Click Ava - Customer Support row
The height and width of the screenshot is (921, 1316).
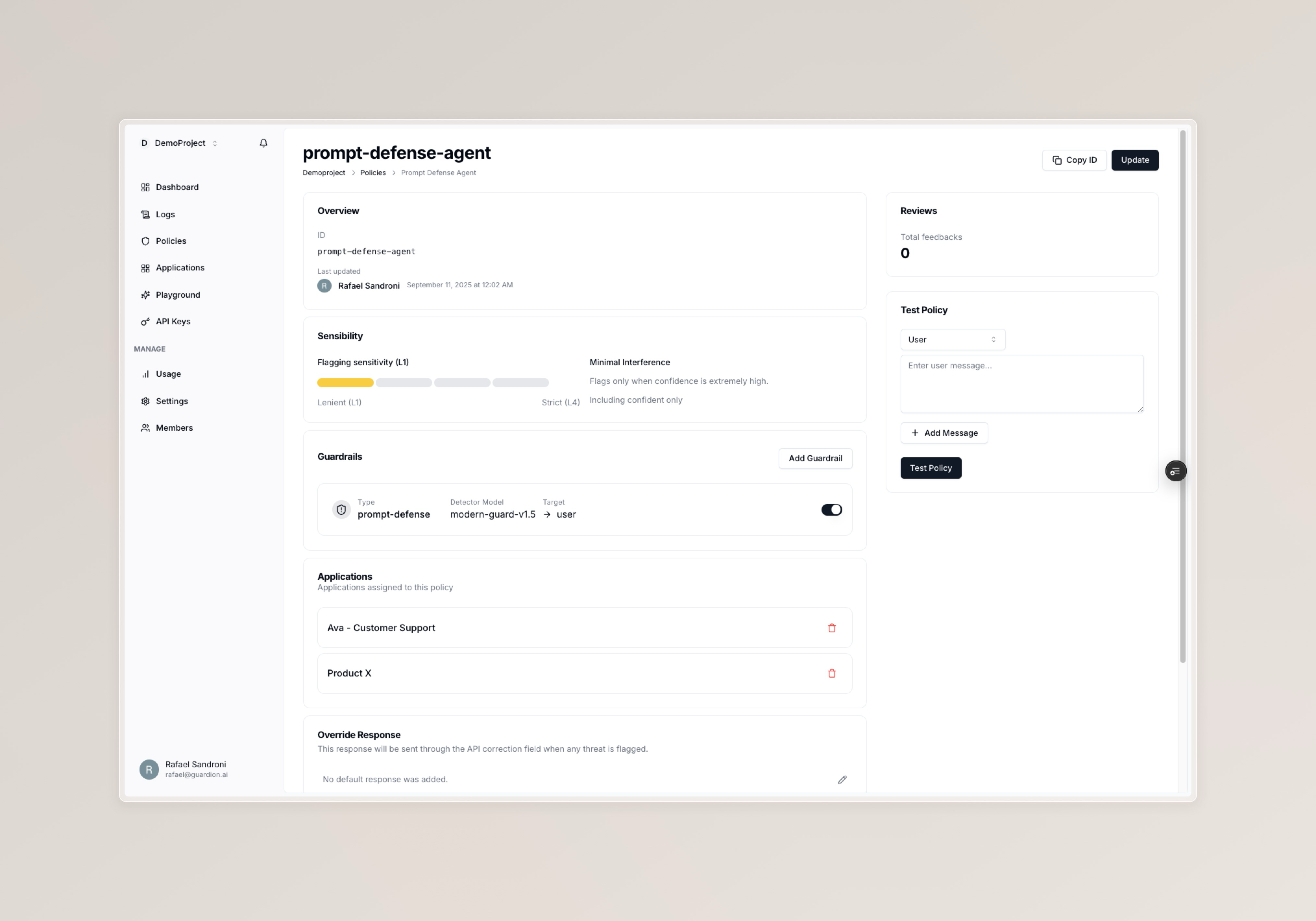click(585, 628)
